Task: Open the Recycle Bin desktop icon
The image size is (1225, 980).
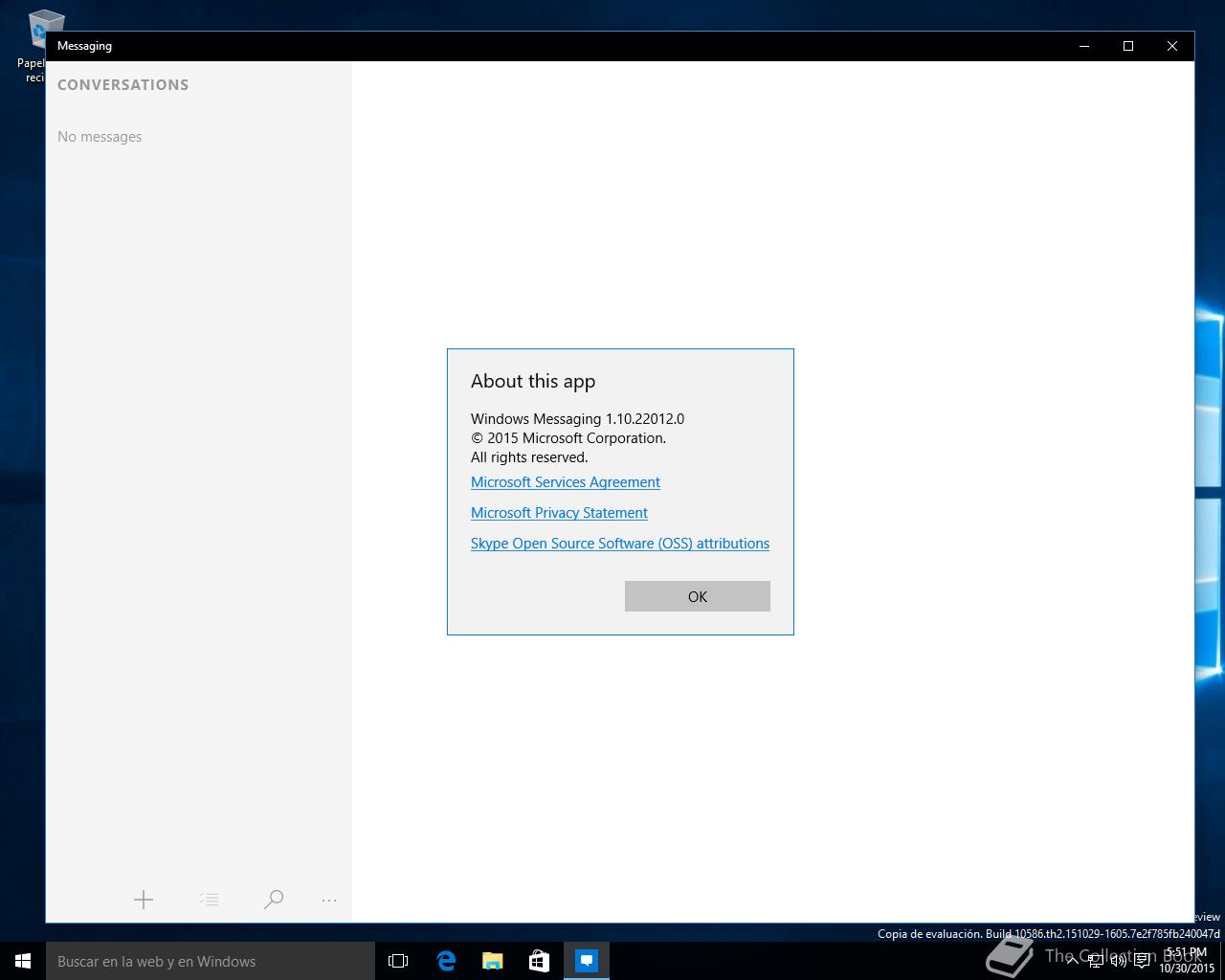Action: coord(38,44)
